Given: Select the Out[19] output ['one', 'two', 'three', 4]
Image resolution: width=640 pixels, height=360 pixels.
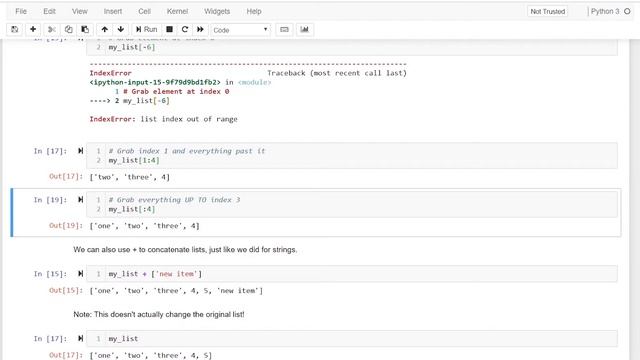Looking at the screenshot, I should (x=144, y=226).
